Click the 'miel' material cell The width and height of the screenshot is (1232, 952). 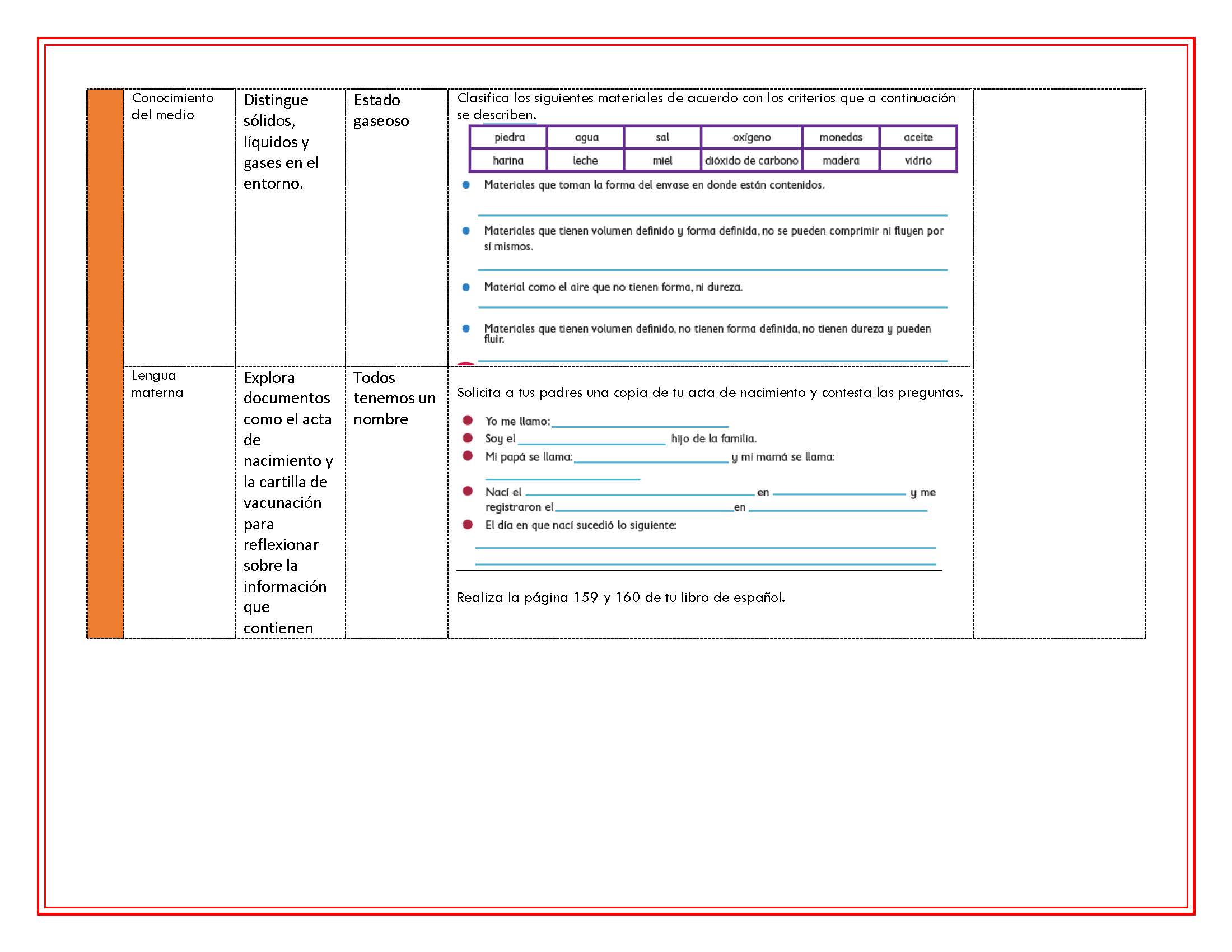coord(662,160)
